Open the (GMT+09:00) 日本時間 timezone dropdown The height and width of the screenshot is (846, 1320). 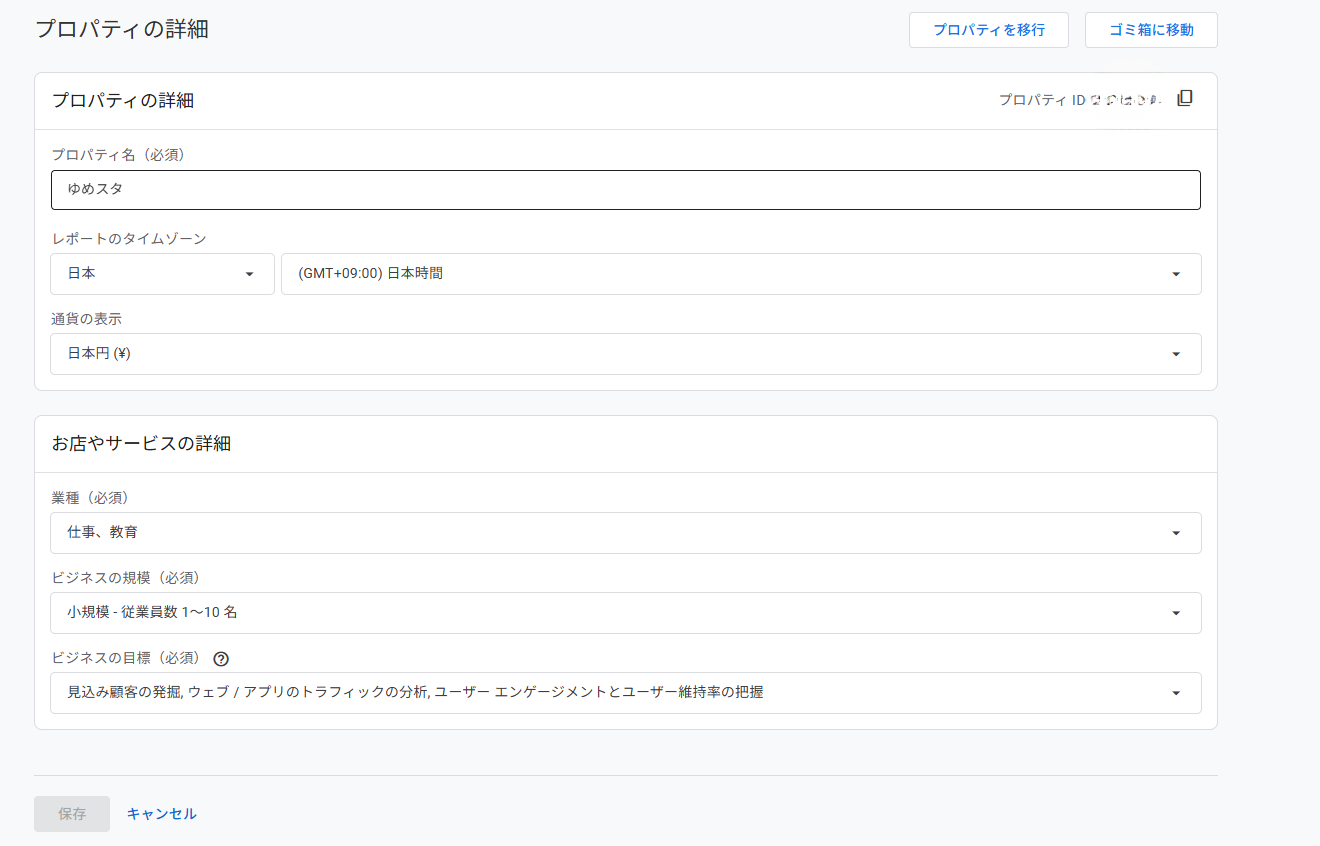[740, 274]
